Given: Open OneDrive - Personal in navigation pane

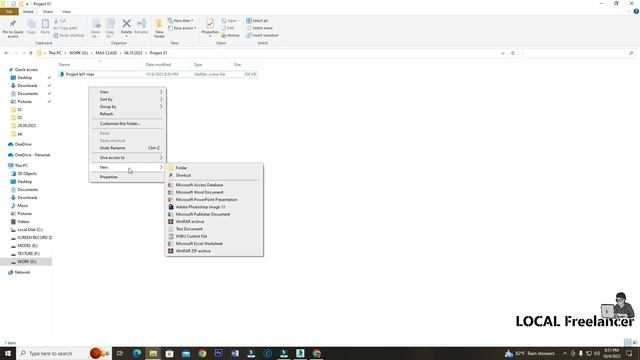Looking at the screenshot, I should pyautogui.click(x=32, y=155).
